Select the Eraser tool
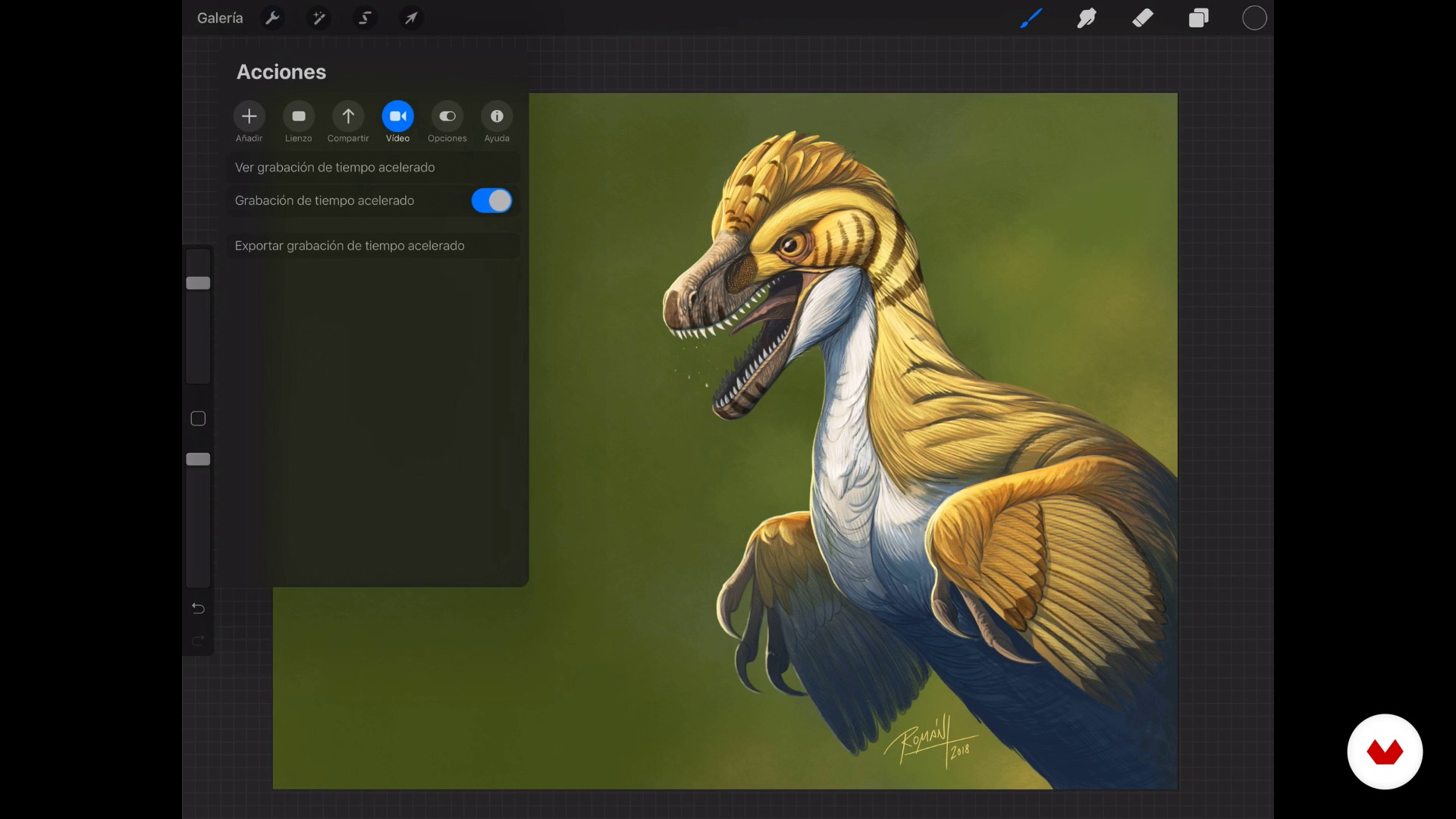 tap(1143, 18)
